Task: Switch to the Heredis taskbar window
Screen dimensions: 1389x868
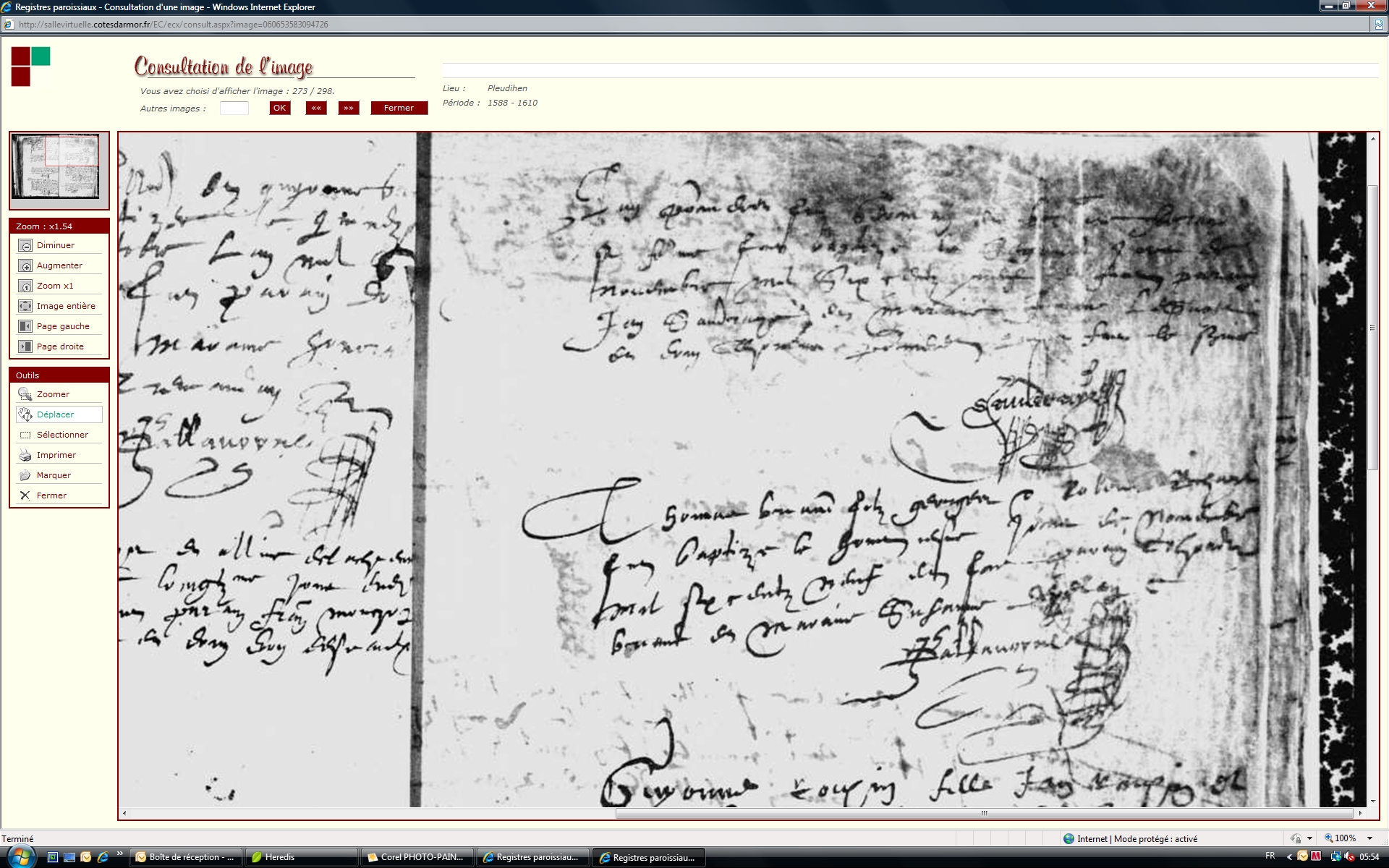Action: click(x=301, y=857)
